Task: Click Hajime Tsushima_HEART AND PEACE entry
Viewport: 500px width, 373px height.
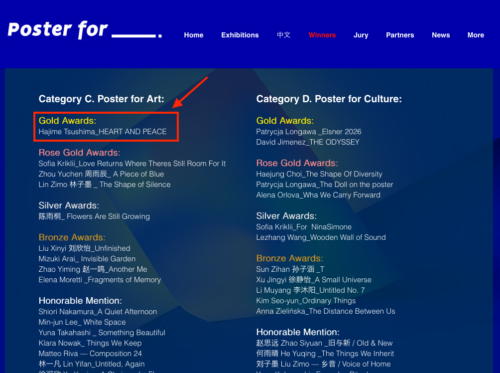Action: pyautogui.click(x=102, y=132)
